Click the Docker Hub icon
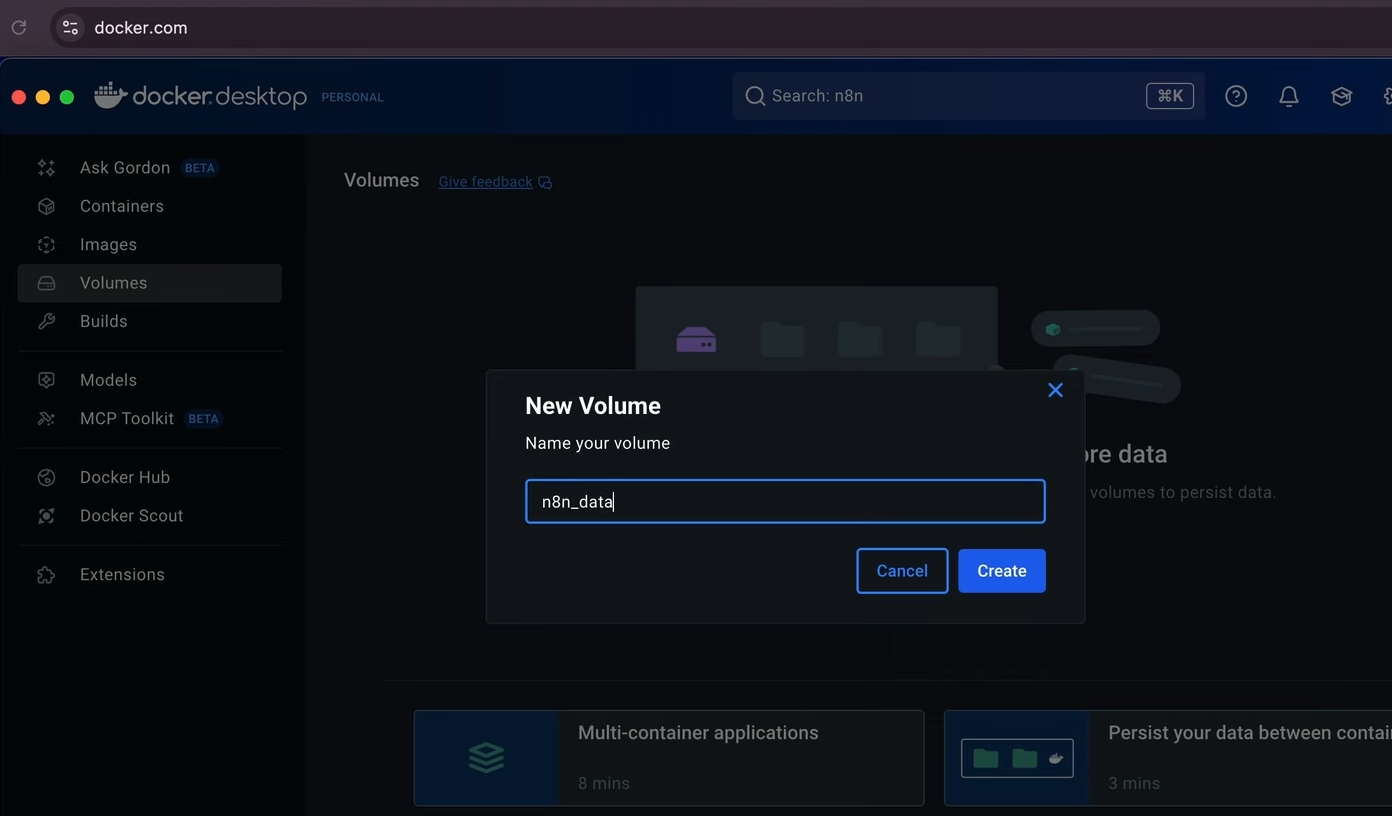Image resolution: width=1392 pixels, height=816 pixels. [46, 477]
